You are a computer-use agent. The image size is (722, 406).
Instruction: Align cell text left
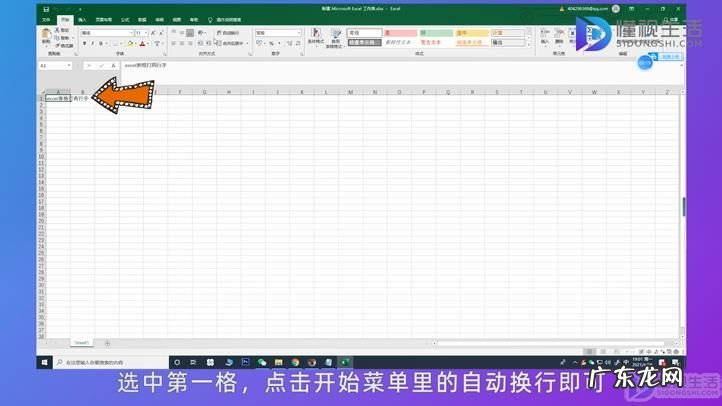[x=174, y=43]
